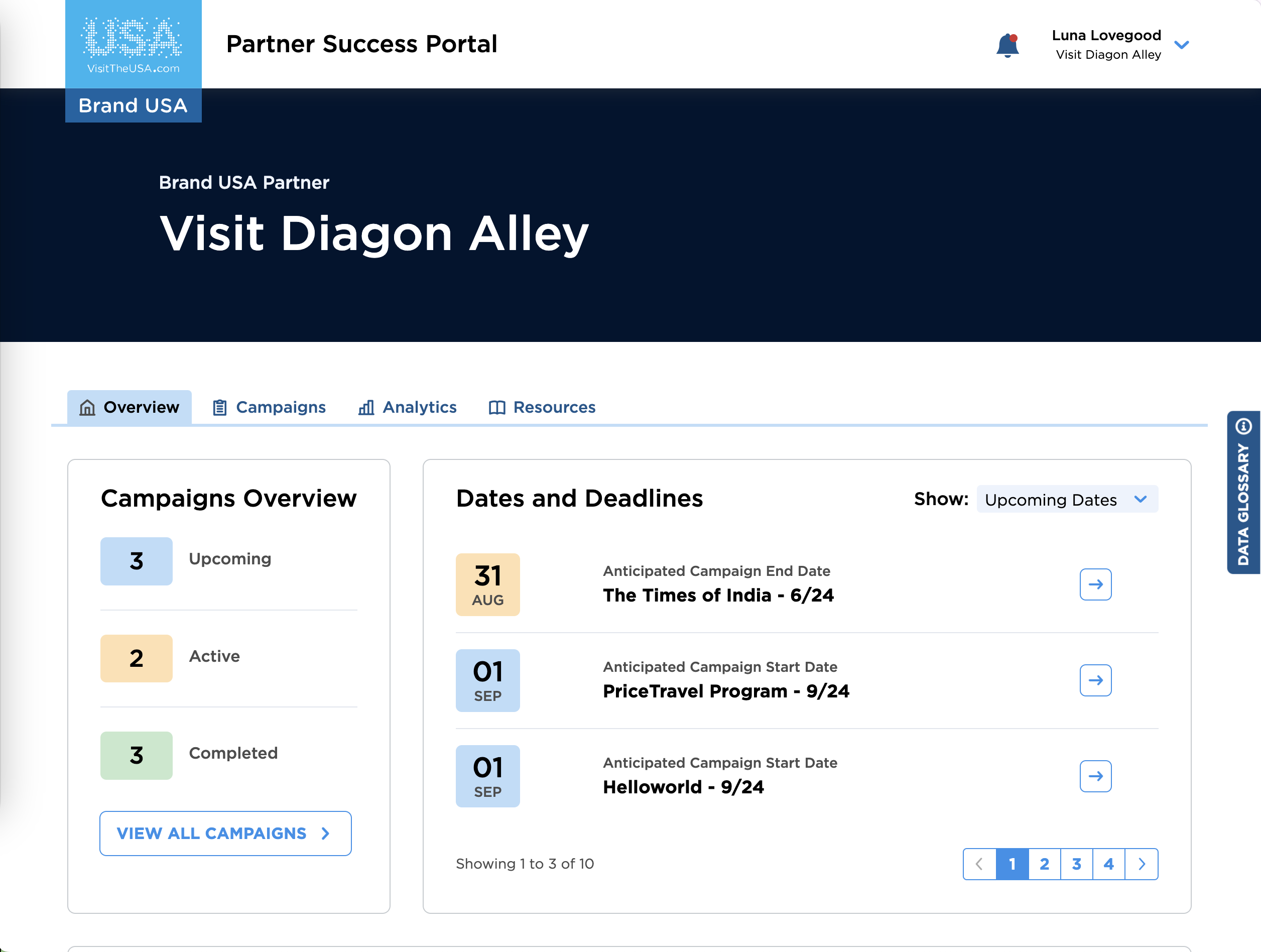Select page 2 in pagination

click(1044, 864)
